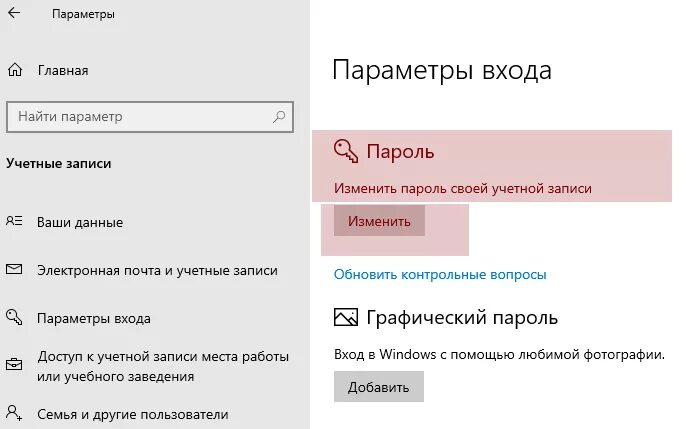
Task: Go to Главная settings page
Action: click(x=63, y=70)
